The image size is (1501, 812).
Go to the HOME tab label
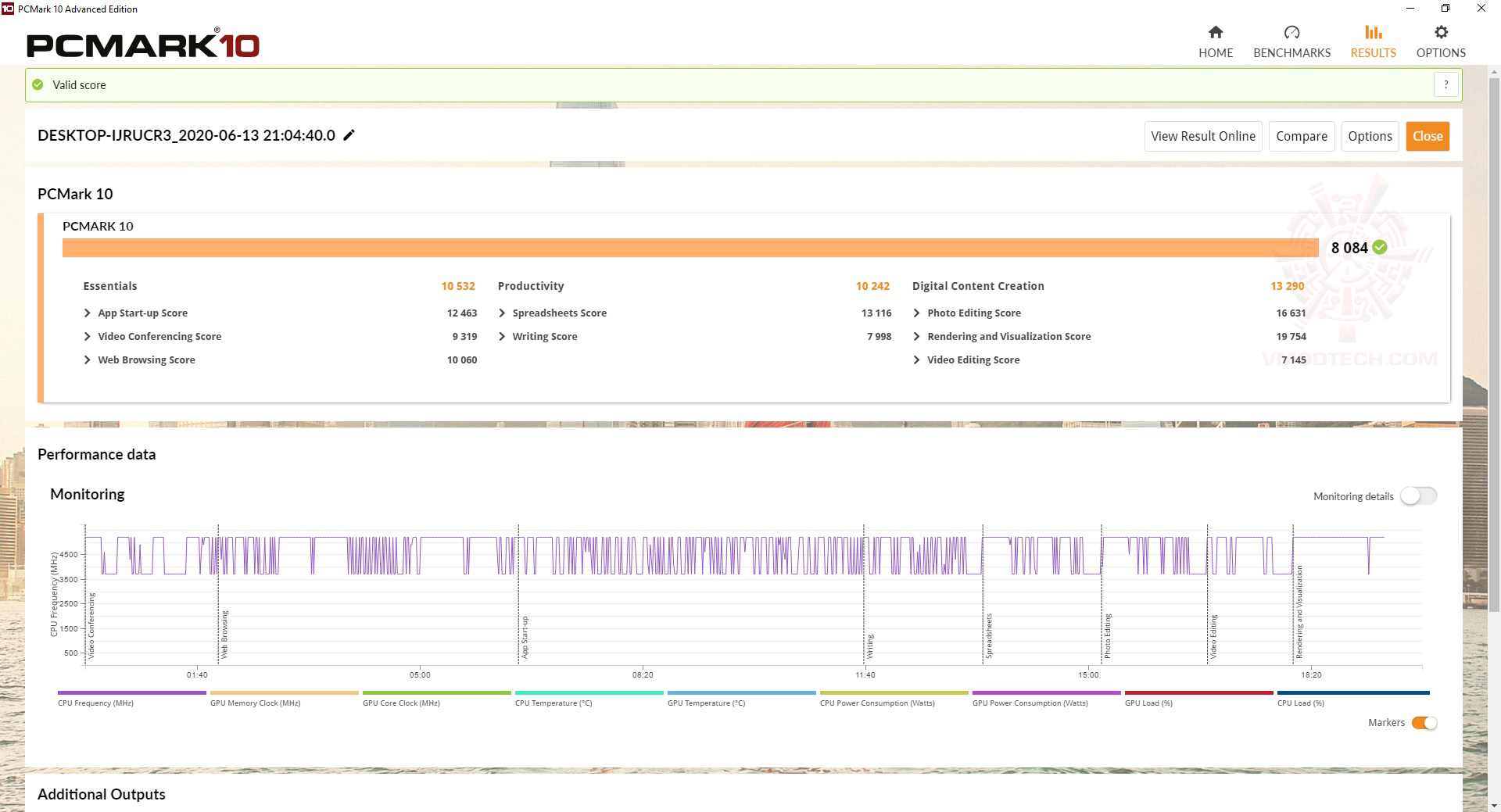(x=1216, y=53)
